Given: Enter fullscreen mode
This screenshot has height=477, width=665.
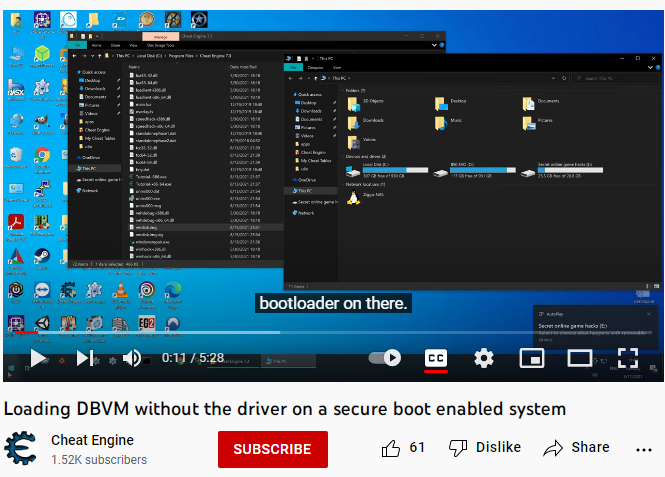Looking at the screenshot, I should [x=627, y=357].
